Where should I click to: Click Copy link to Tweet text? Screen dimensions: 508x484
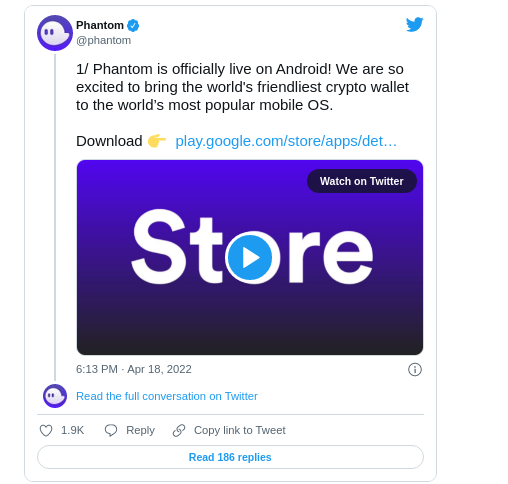coord(240,430)
